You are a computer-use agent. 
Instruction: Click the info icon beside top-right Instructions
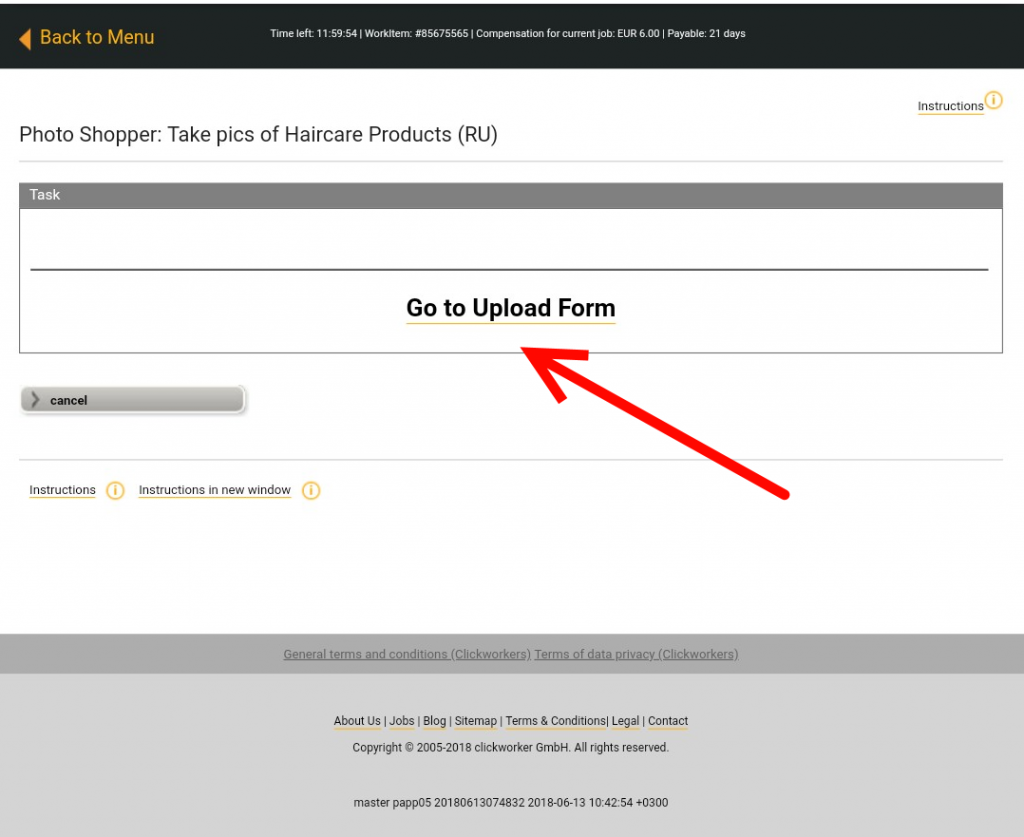pyautogui.click(x=993, y=100)
